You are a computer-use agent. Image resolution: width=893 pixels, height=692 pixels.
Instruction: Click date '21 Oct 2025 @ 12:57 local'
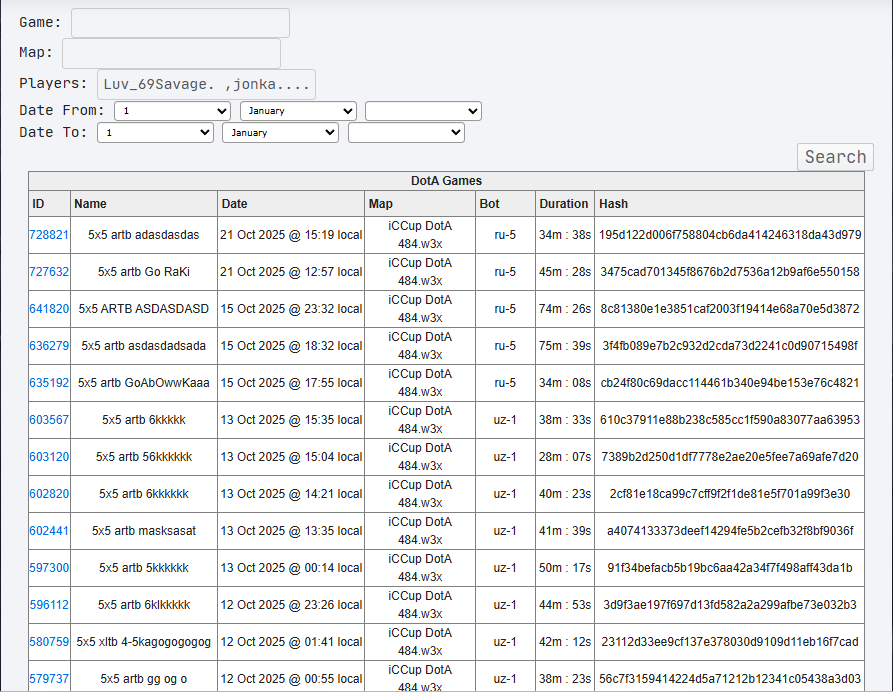[291, 272]
